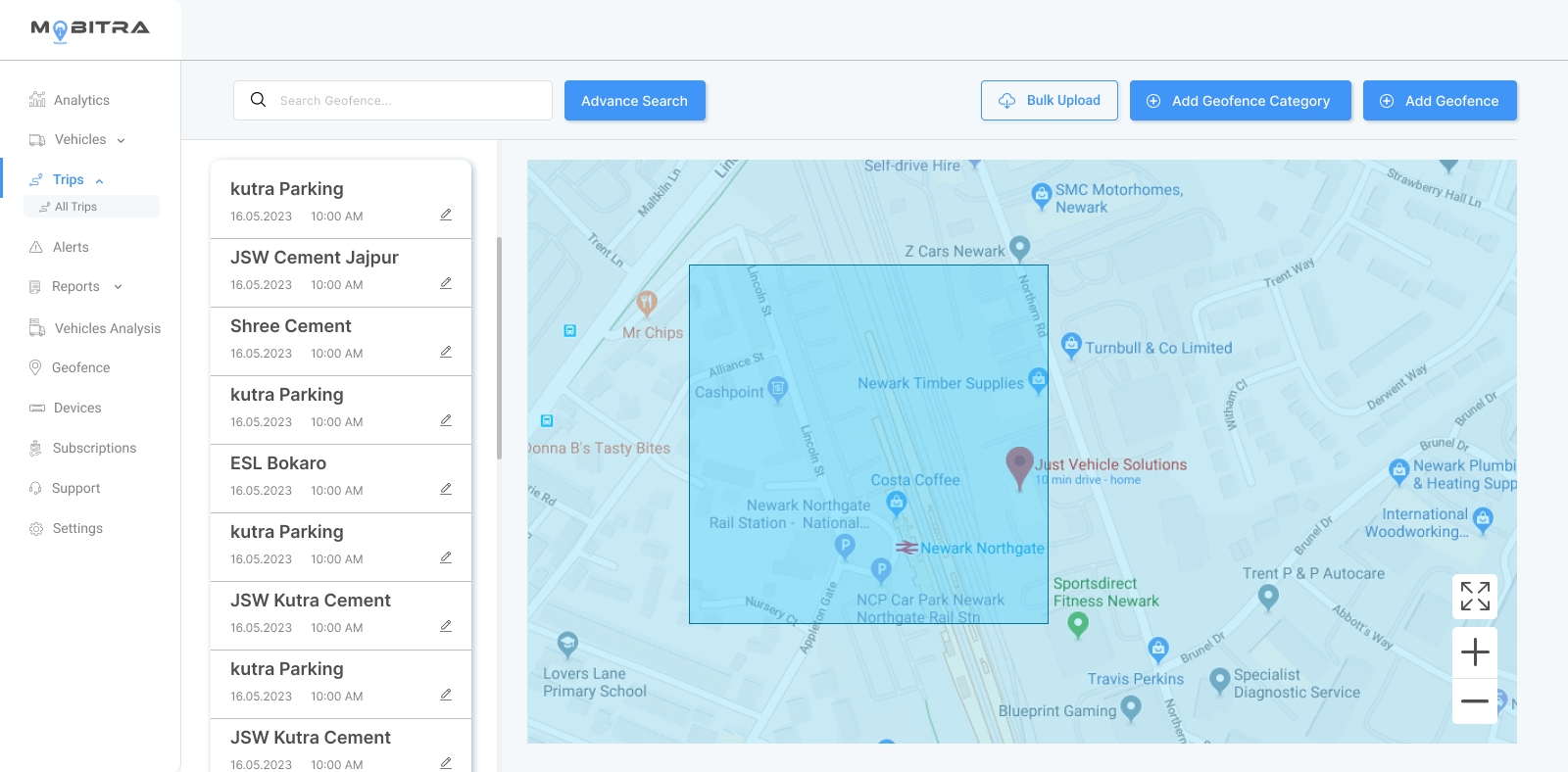Viewport: 1568px width, 772px height.
Task: Click the geofence list scrollbar
Action: click(x=499, y=348)
